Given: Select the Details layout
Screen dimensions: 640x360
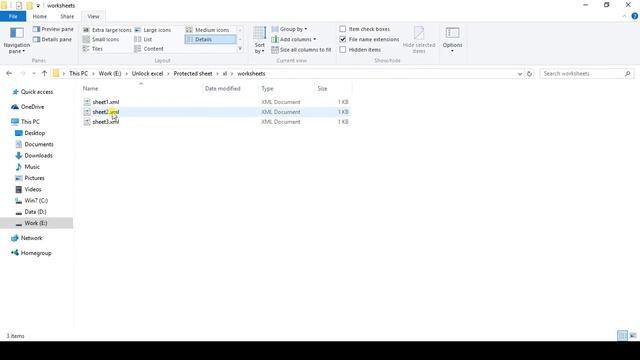Looking at the screenshot, I should point(210,40).
